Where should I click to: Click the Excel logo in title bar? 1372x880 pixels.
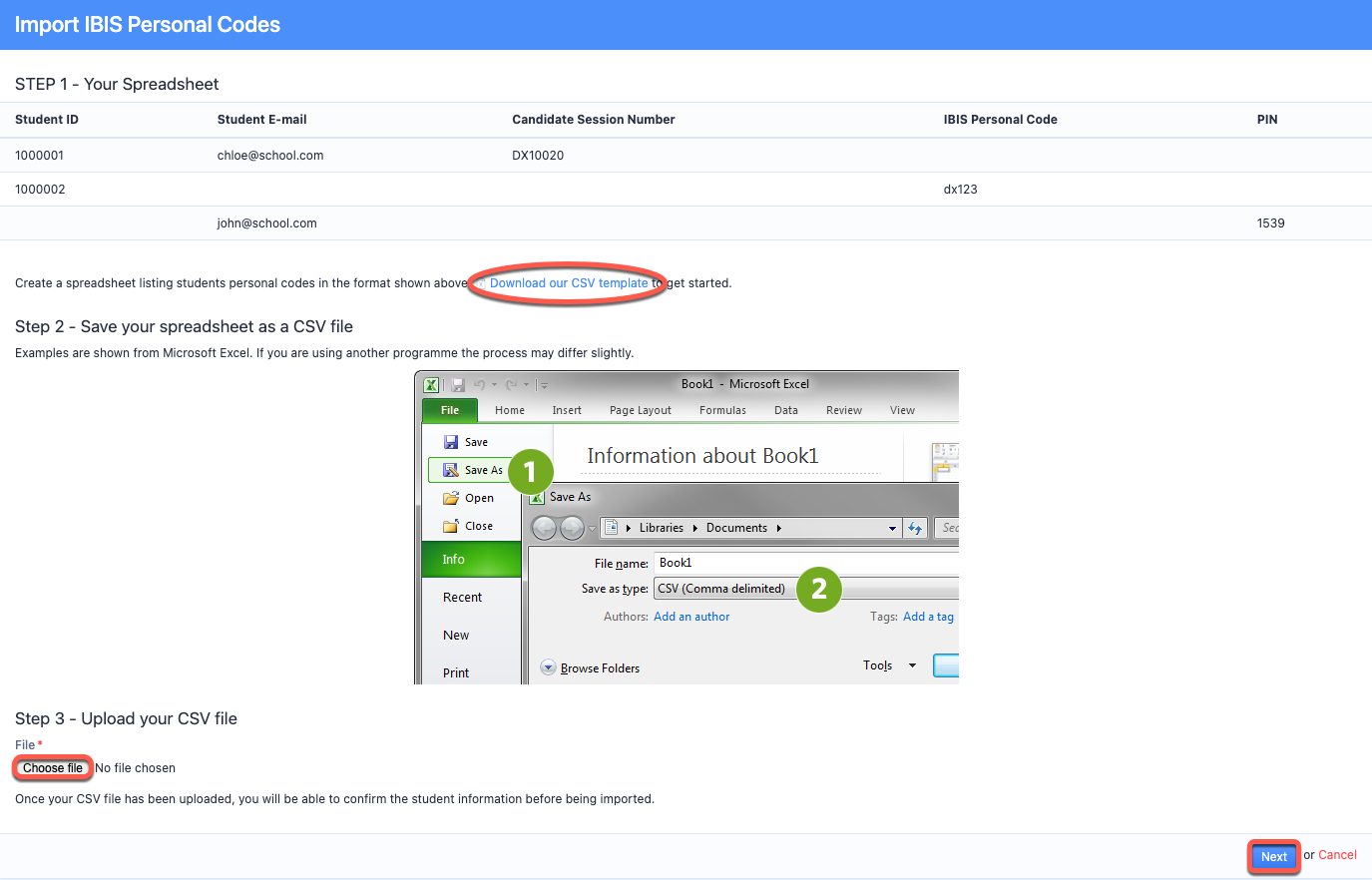coord(431,385)
